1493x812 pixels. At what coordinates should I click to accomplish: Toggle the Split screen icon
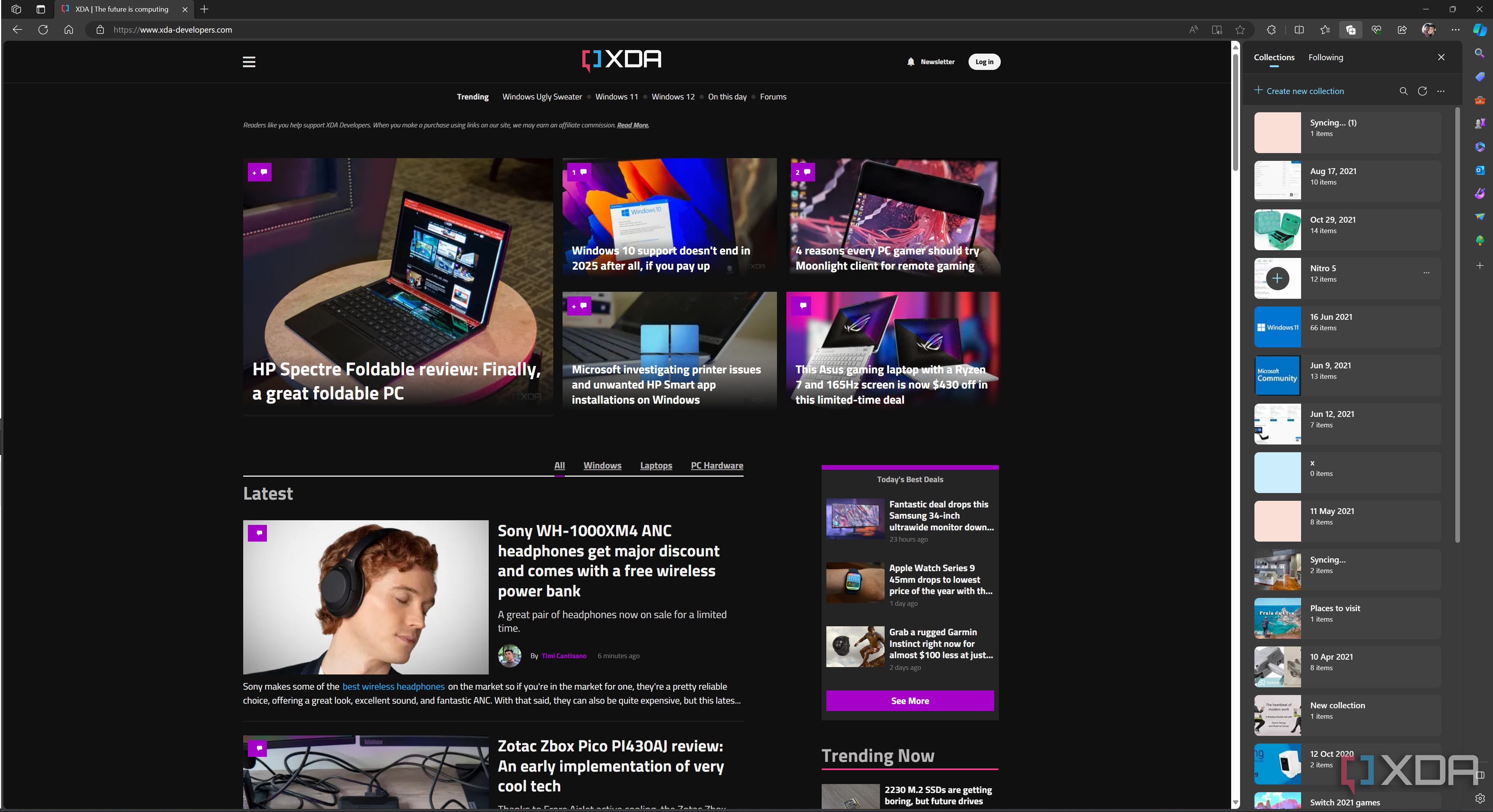click(1299, 30)
